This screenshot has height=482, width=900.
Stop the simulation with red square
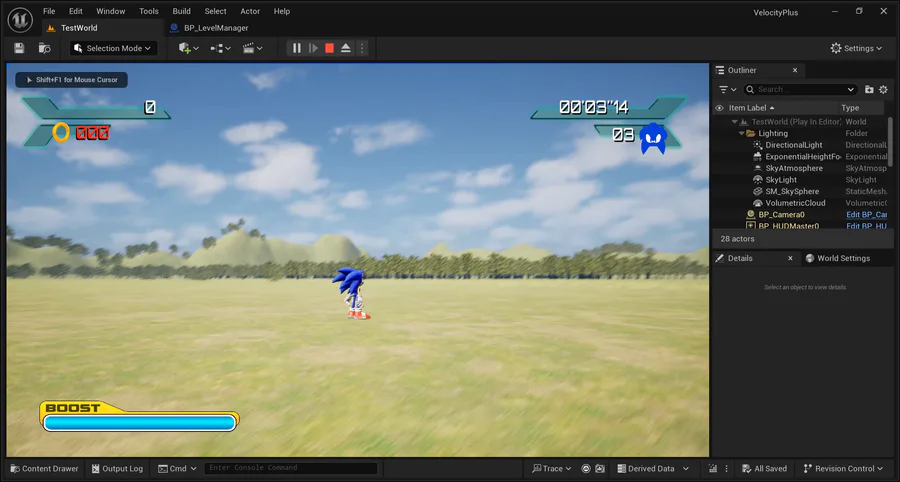point(329,48)
